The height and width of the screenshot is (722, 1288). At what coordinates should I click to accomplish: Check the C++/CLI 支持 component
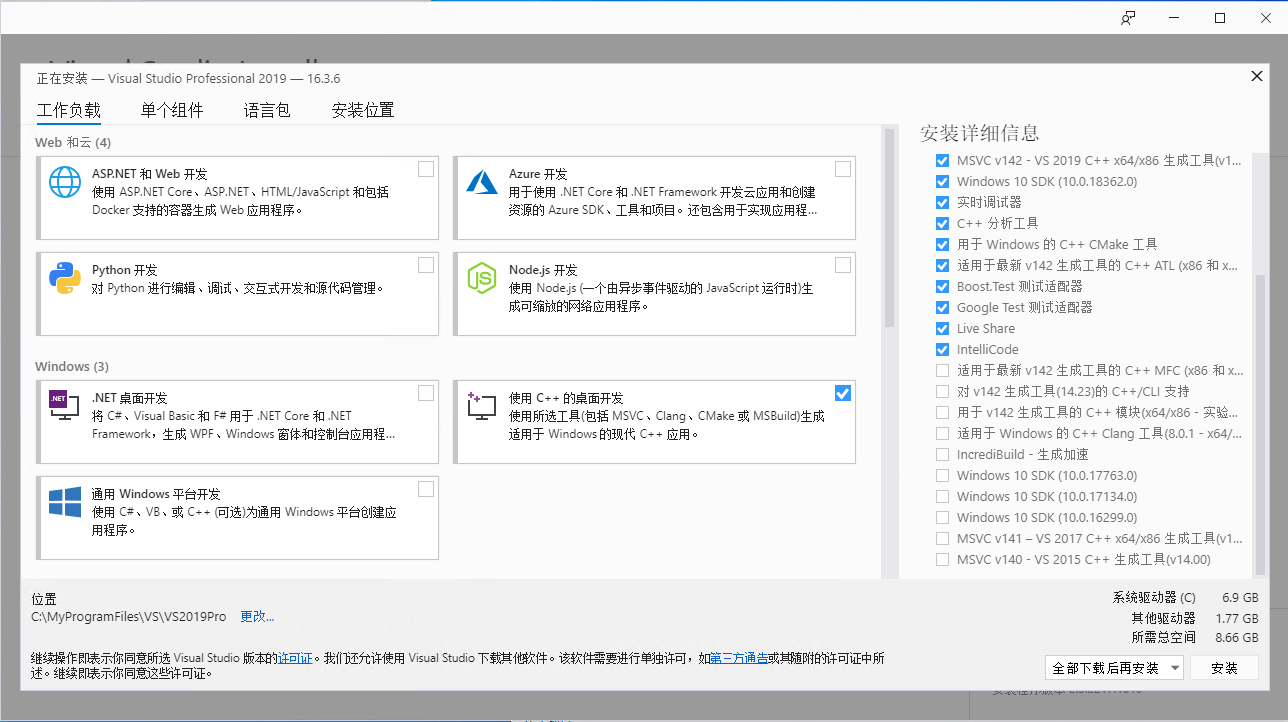click(x=942, y=391)
